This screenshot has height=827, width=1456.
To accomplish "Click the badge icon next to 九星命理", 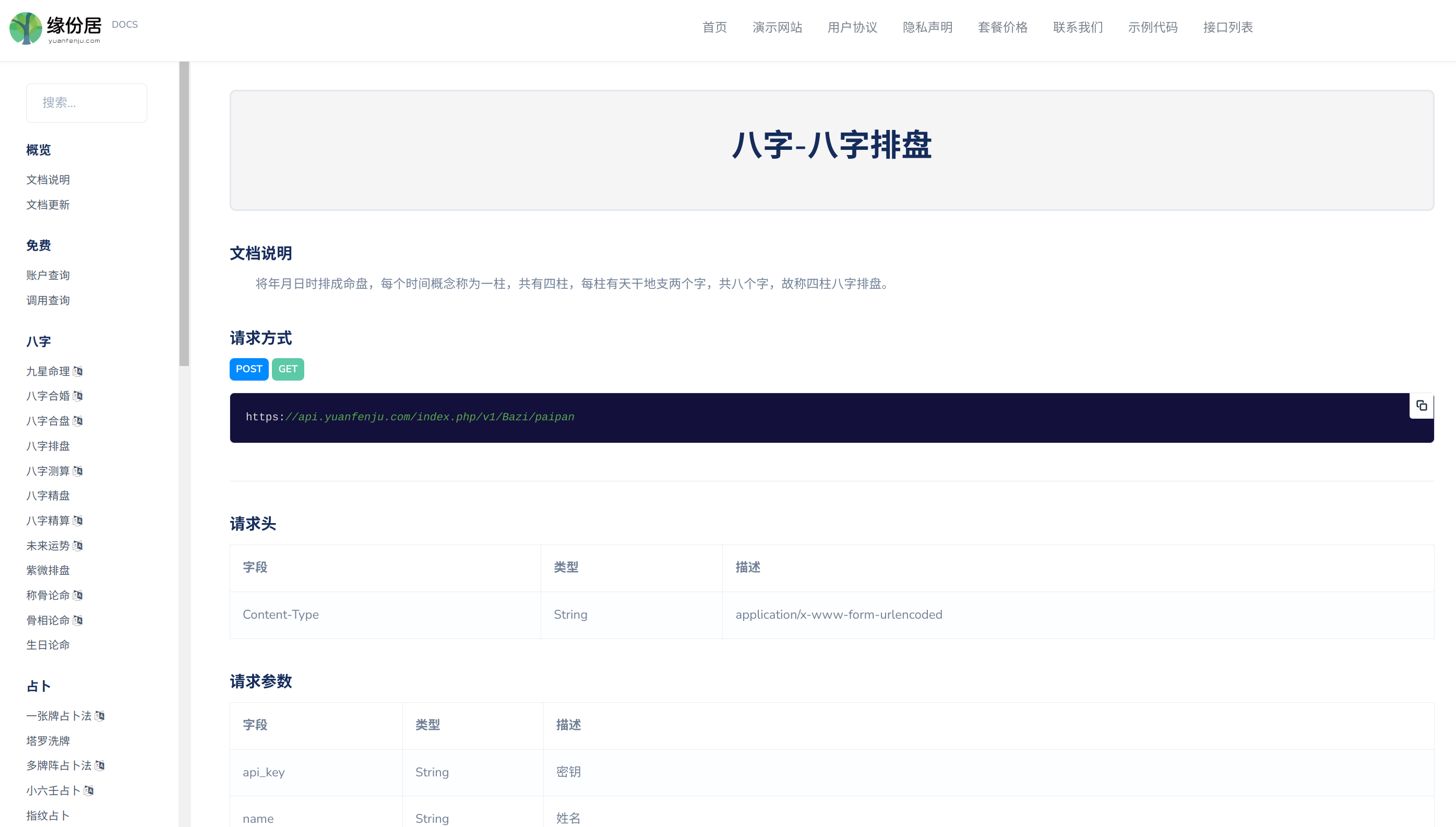I will coord(78,371).
